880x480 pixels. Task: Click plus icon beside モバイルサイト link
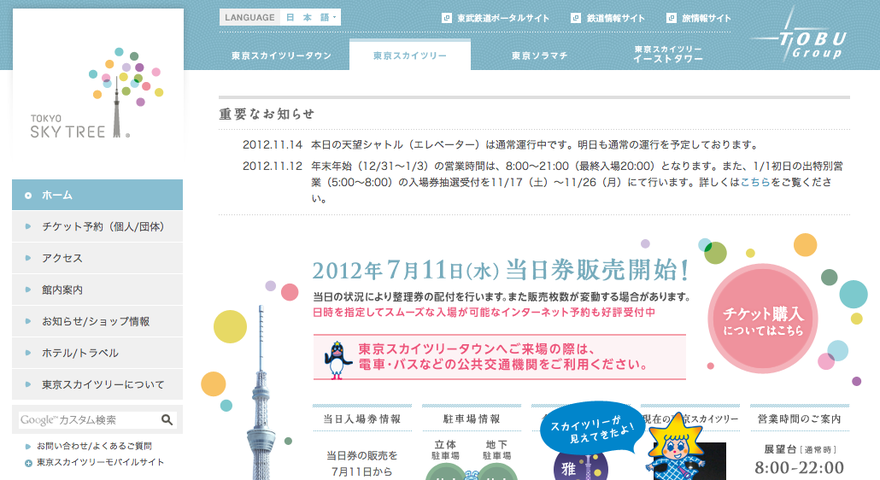28,463
